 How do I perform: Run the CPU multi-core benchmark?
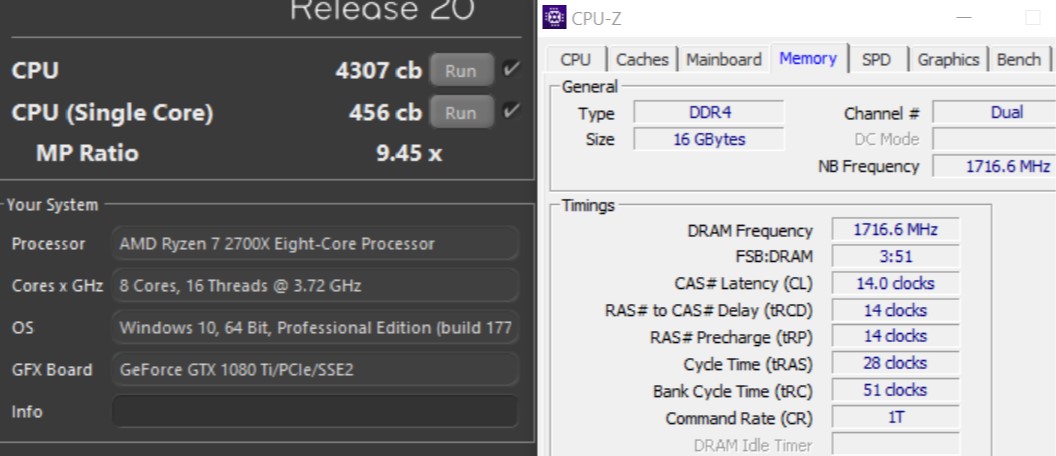[x=461, y=71]
